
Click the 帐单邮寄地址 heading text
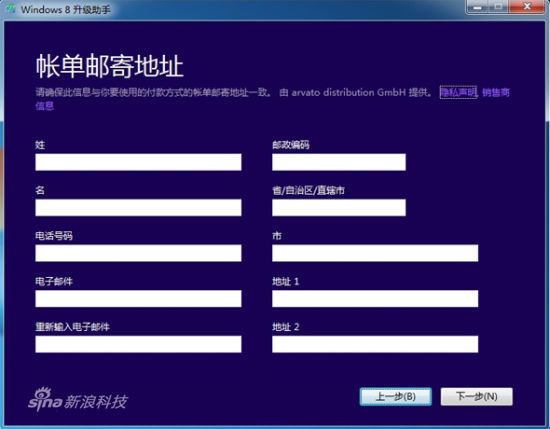pos(109,66)
